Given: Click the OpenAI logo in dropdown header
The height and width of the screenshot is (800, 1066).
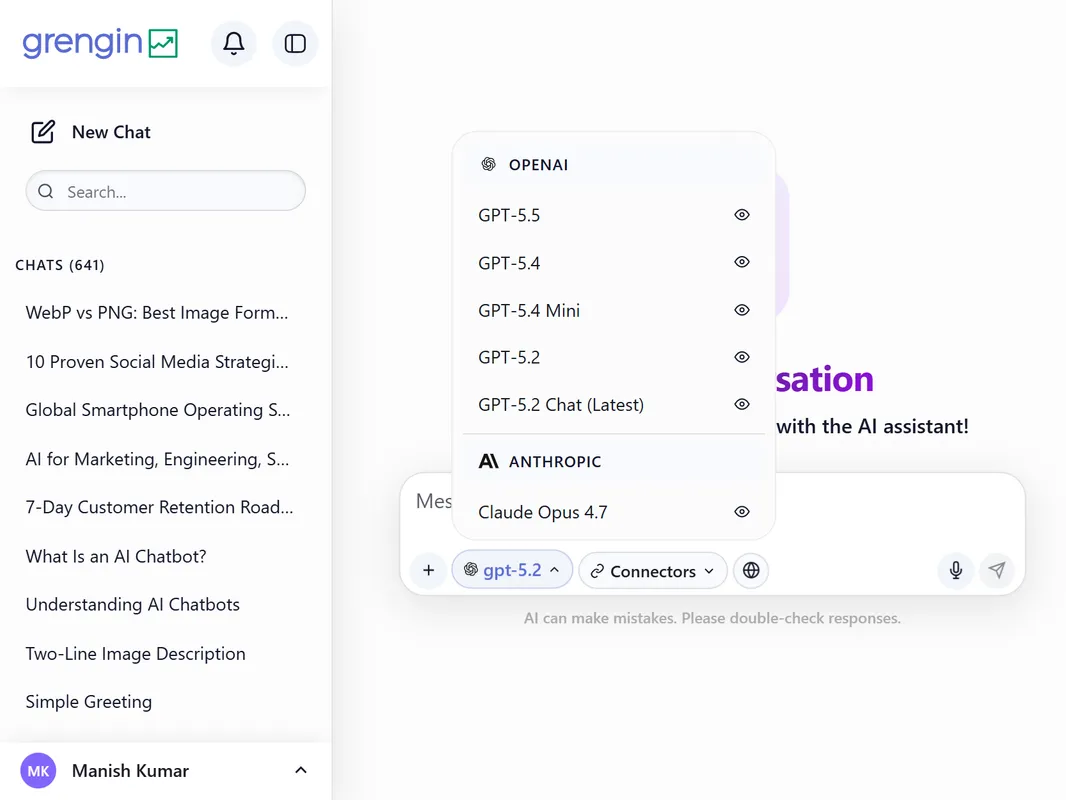Looking at the screenshot, I should click(x=488, y=164).
